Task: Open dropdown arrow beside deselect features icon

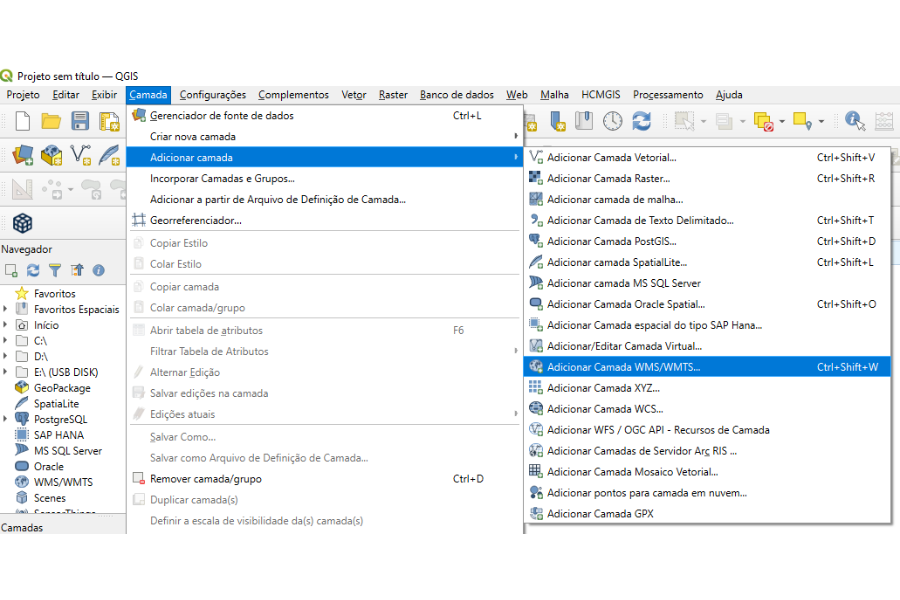Action: click(783, 121)
